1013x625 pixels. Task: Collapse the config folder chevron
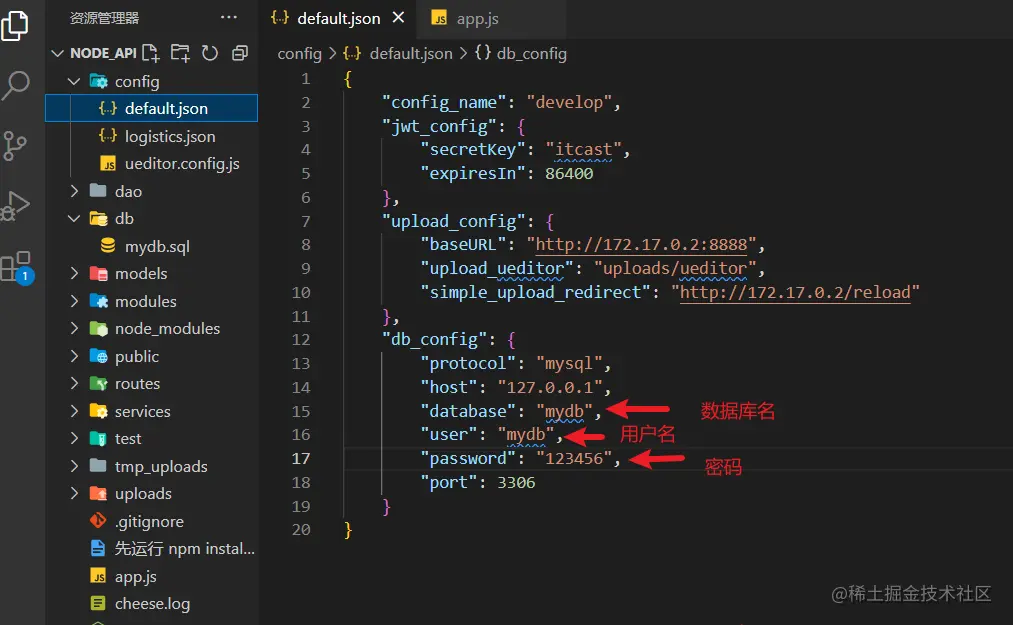point(74,81)
